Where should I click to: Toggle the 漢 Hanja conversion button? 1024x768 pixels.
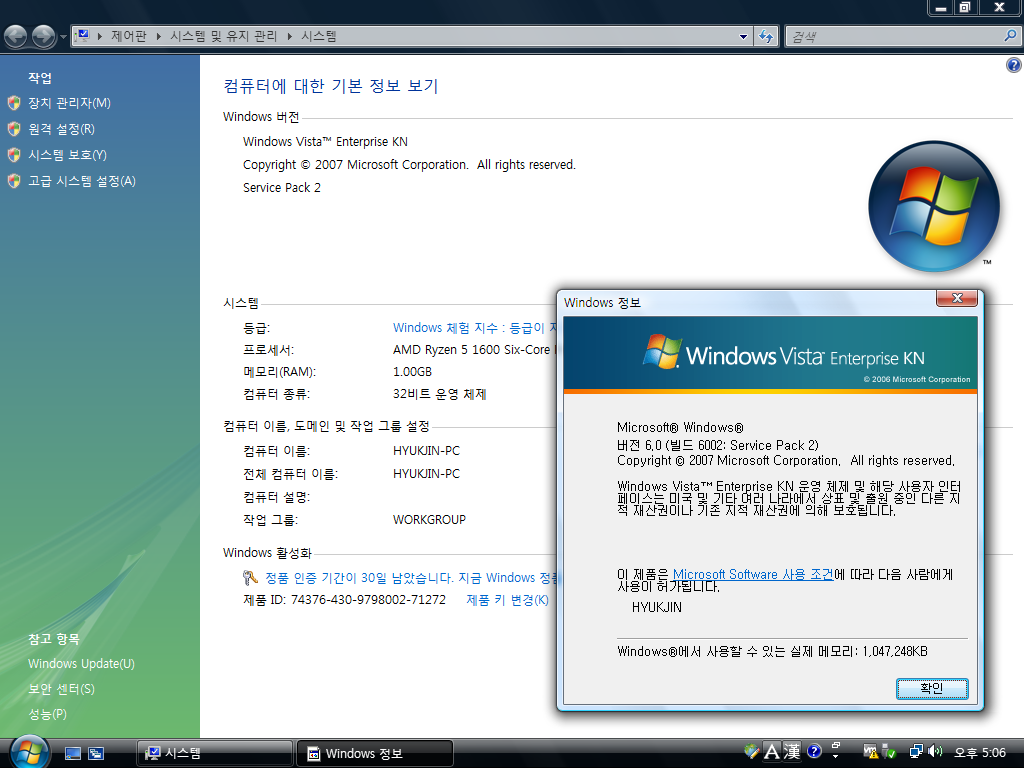792,752
